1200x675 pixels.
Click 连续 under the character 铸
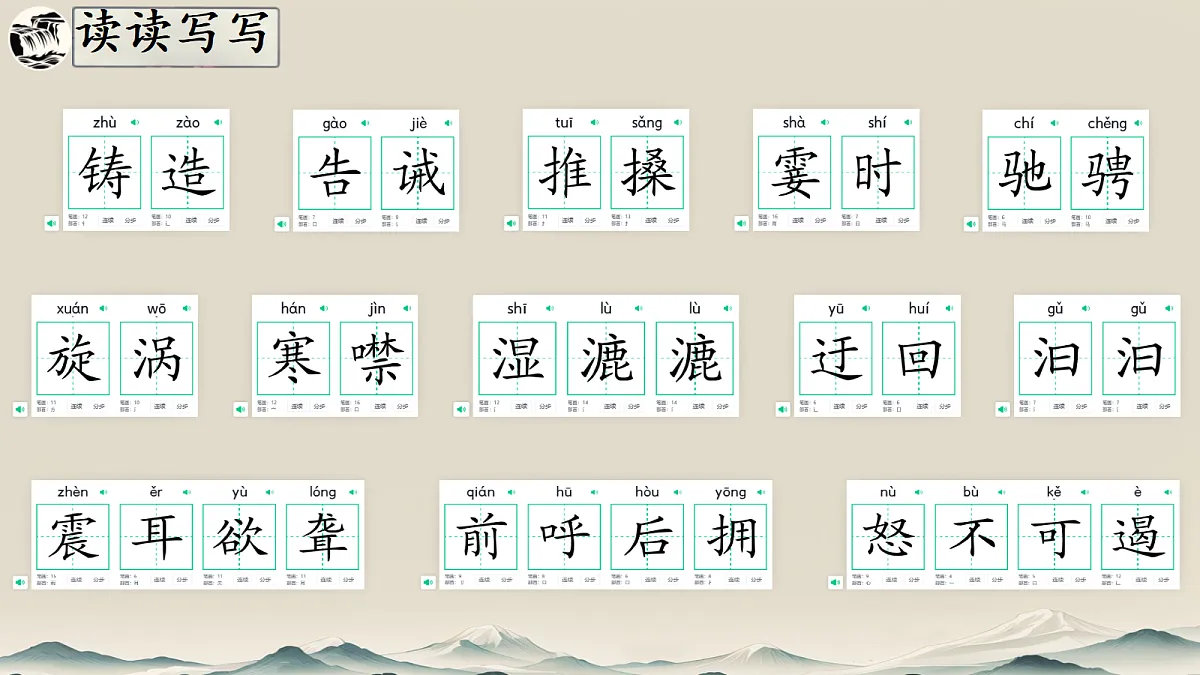[x=107, y=220]
